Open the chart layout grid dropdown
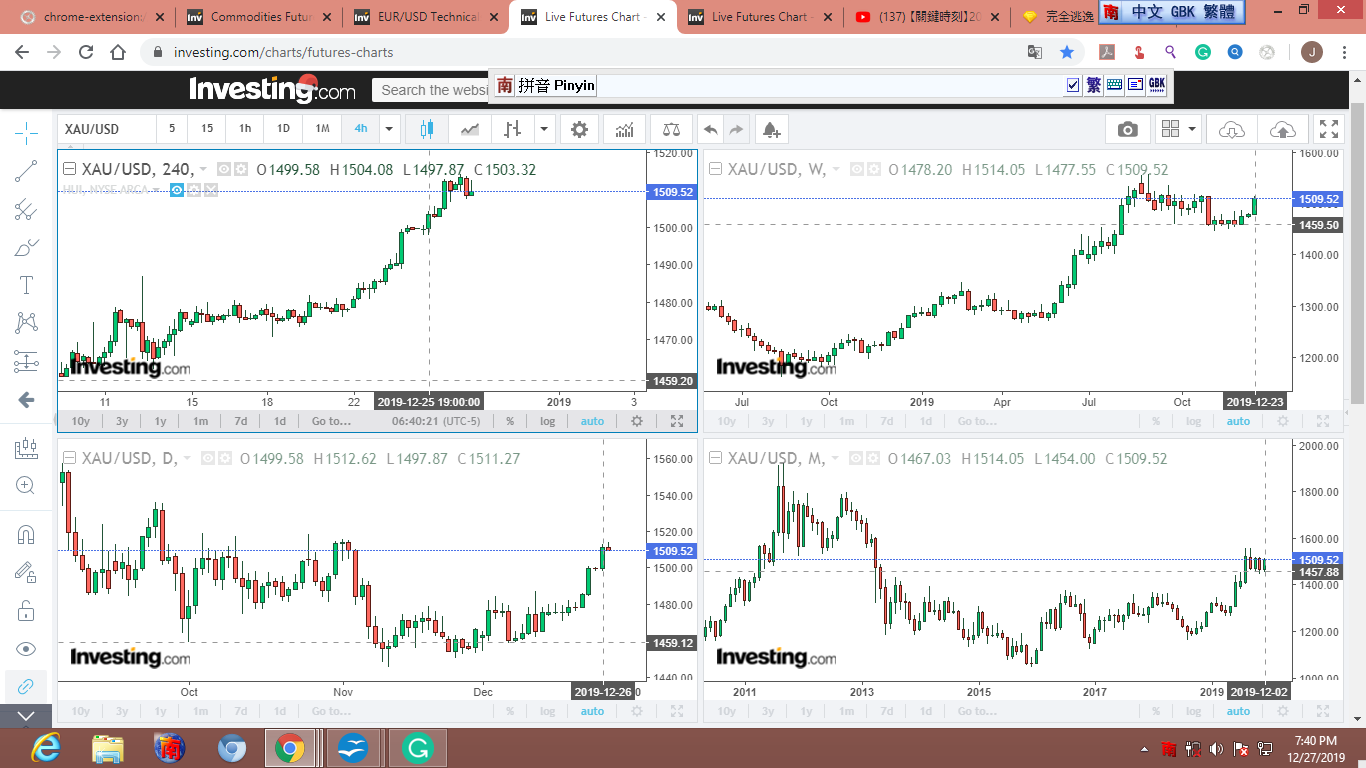The height and width of the screenshot is (768, 1366). point(1180,129)
